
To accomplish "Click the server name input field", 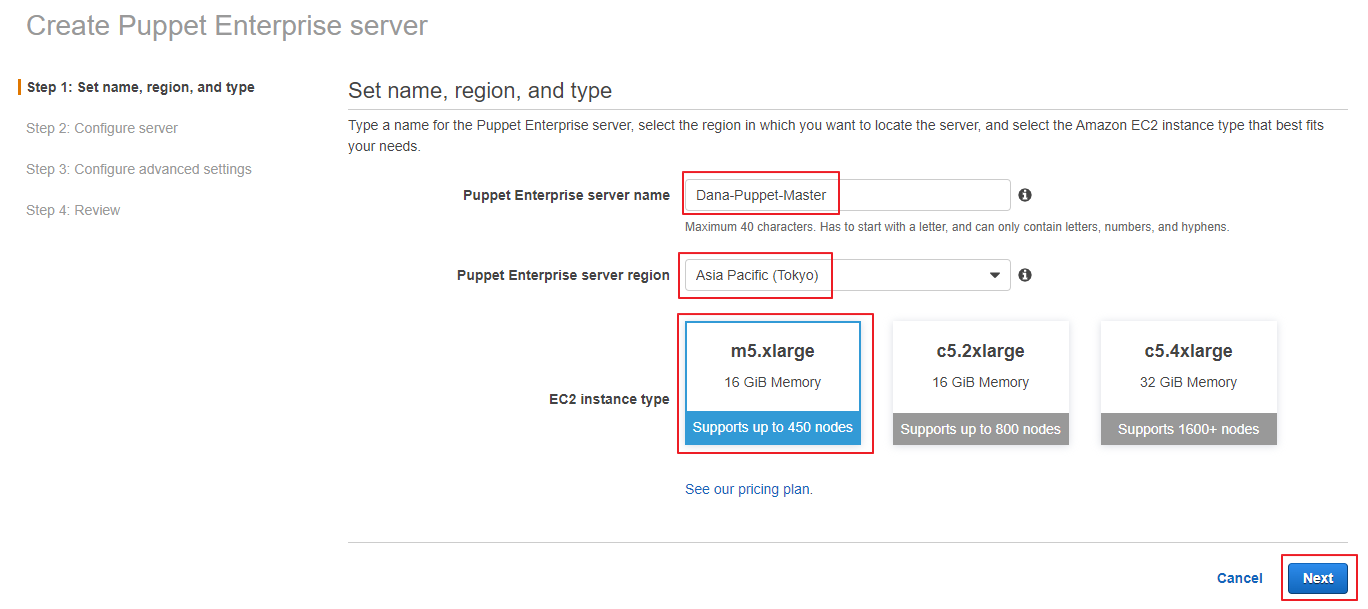I will pyautogui.click(x=847, y=195).
